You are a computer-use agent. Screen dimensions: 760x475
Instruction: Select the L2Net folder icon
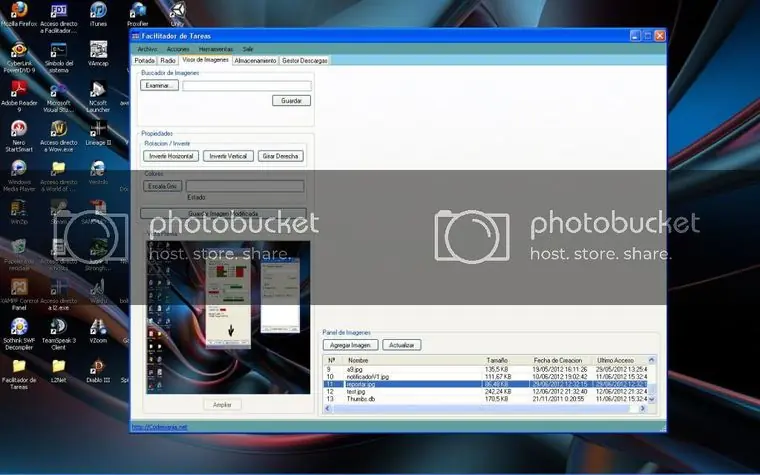59,370
